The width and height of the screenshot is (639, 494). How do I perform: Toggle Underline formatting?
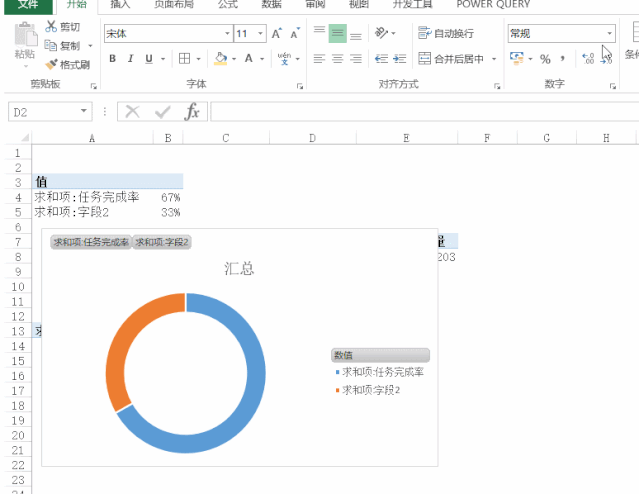tap(149, 59)
